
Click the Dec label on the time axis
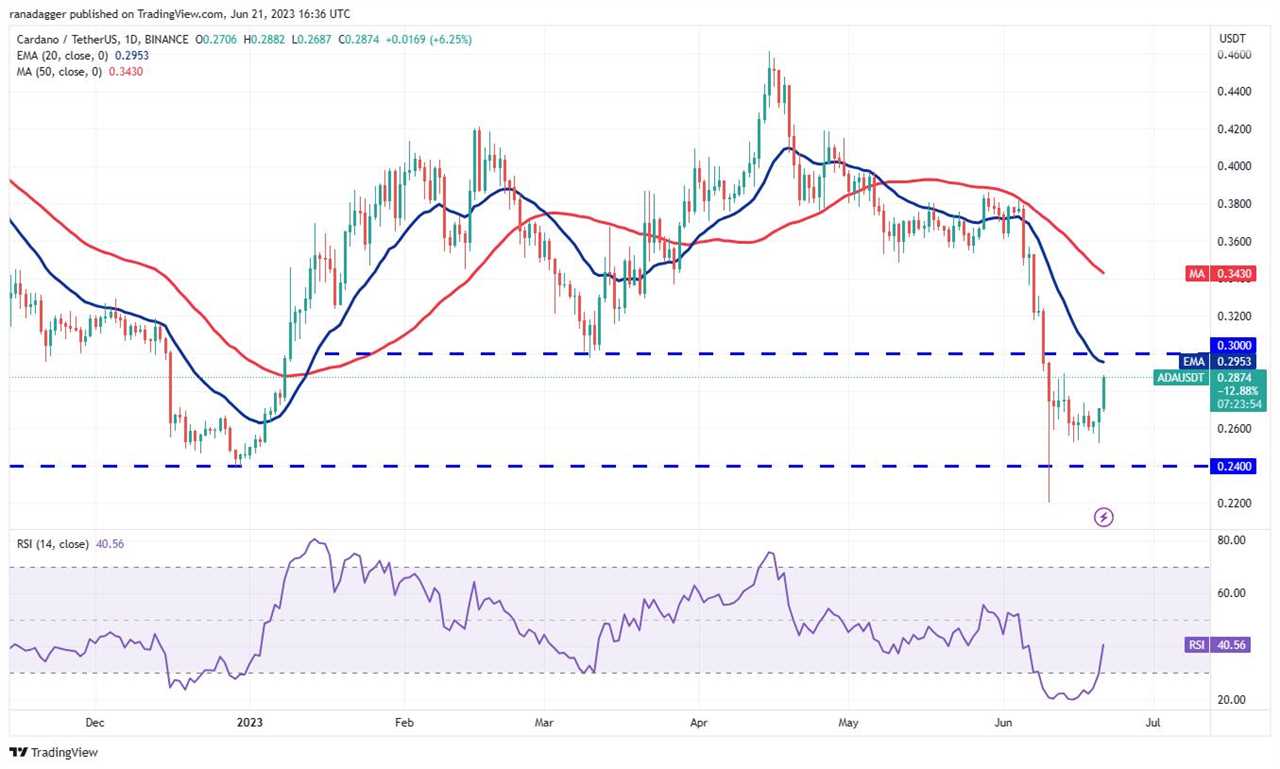(95, 720)
